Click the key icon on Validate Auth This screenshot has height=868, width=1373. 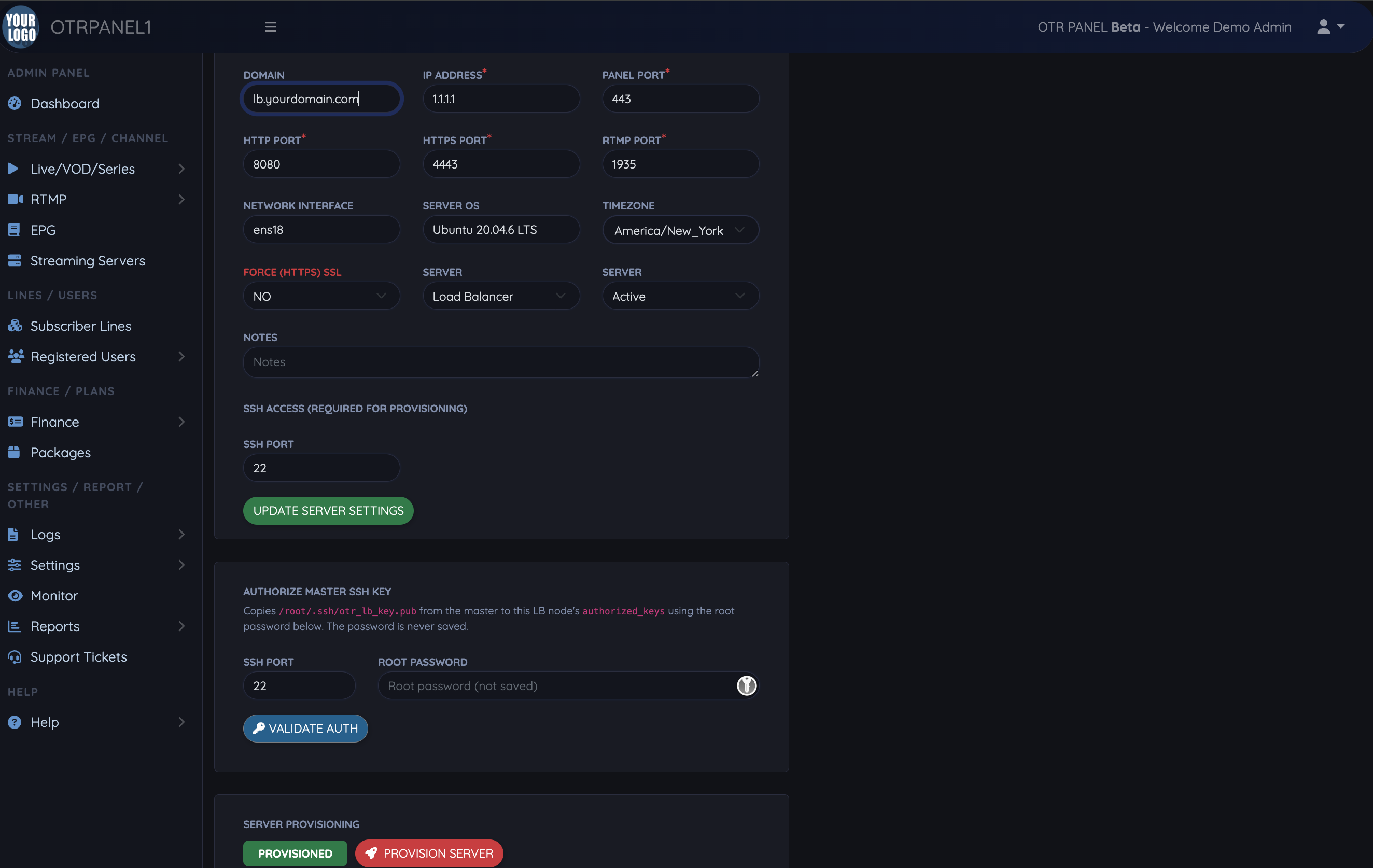tap(259, 729)
